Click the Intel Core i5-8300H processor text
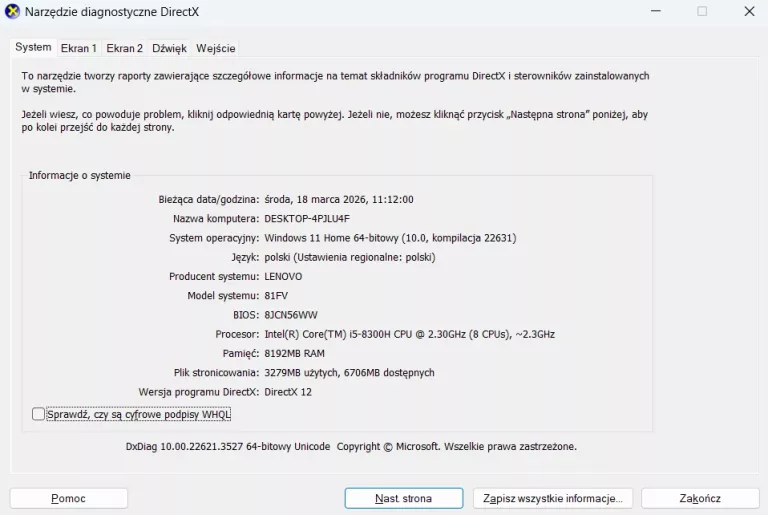Viewport: 768px width, 515px height. click(409, 334)
